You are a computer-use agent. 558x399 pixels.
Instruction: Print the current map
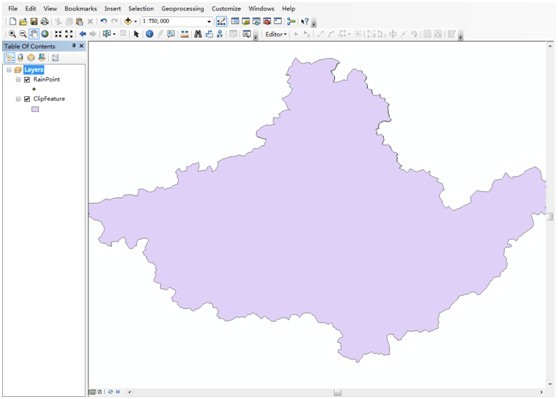click(44, 21)
